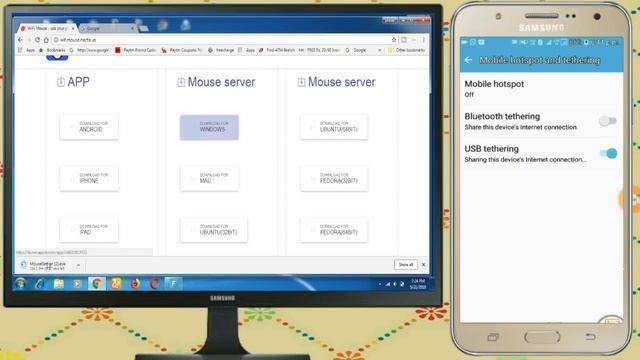The image size is (640, 360).
Task: Close the Chrome downloads bar
Action: [424, 264]
